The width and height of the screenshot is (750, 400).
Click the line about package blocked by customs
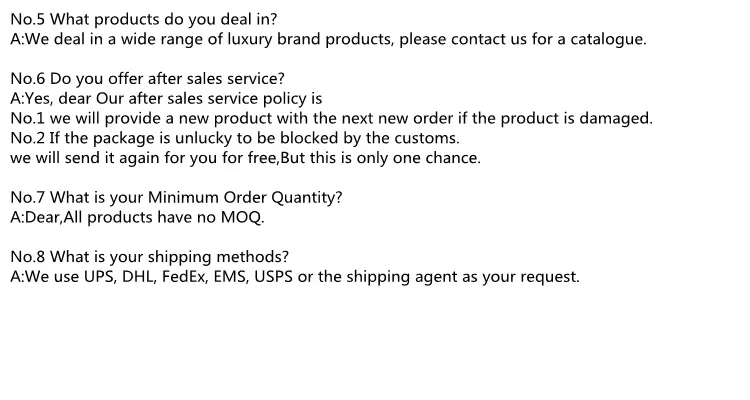pos(235,138)
